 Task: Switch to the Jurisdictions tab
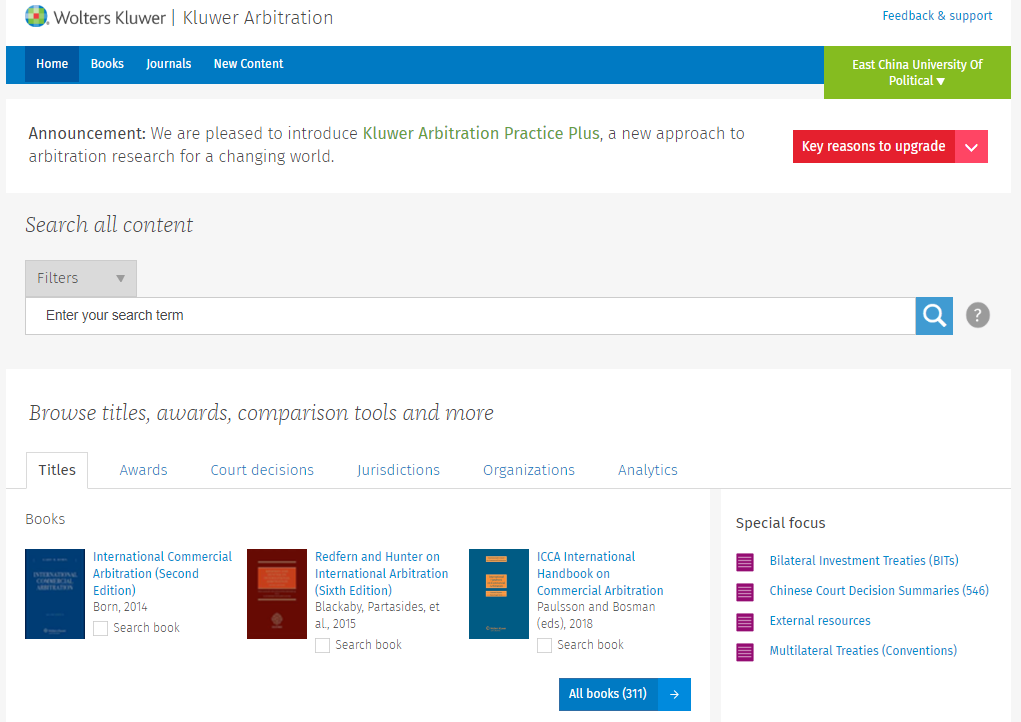click(x=399, y=470)
